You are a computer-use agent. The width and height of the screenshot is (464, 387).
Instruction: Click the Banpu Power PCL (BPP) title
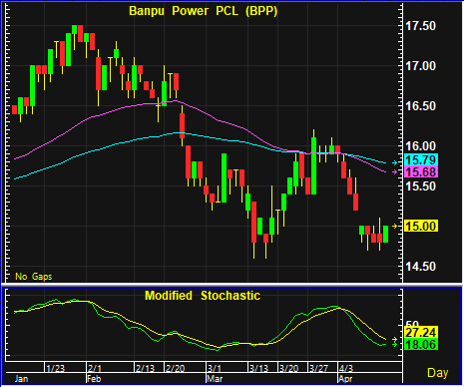203,11
